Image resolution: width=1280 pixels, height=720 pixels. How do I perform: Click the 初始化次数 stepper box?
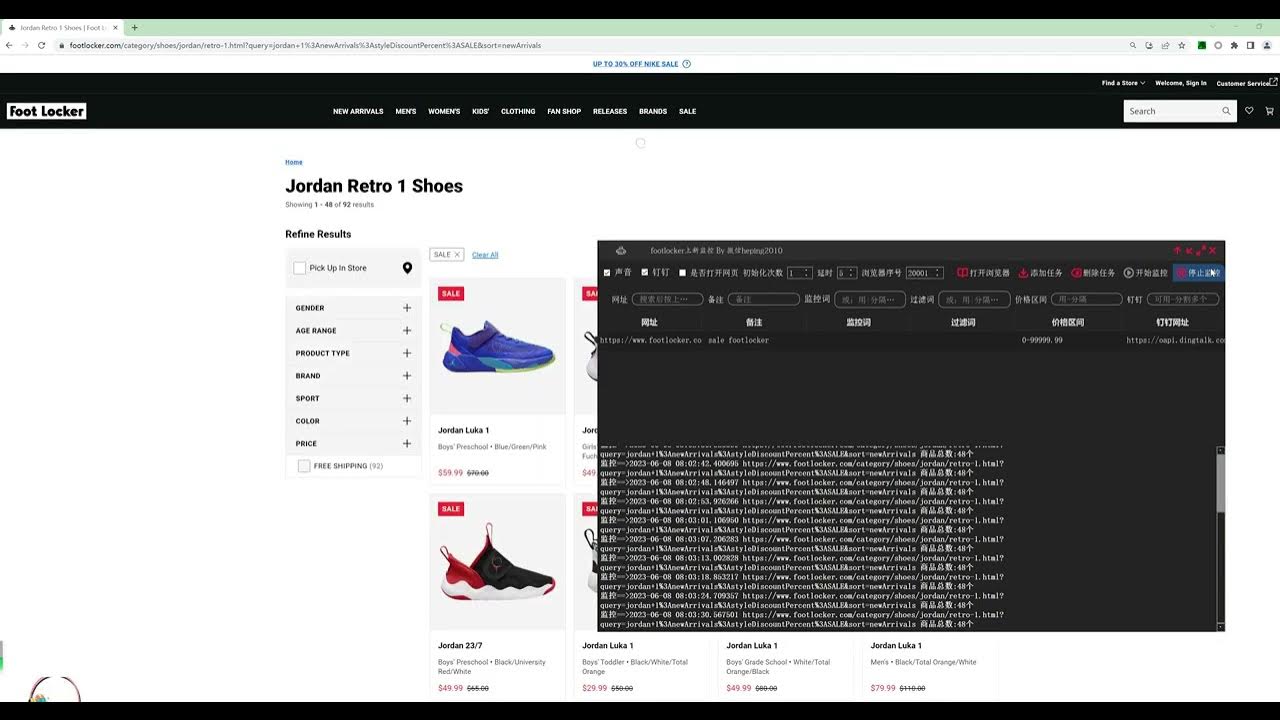point(799,273)
